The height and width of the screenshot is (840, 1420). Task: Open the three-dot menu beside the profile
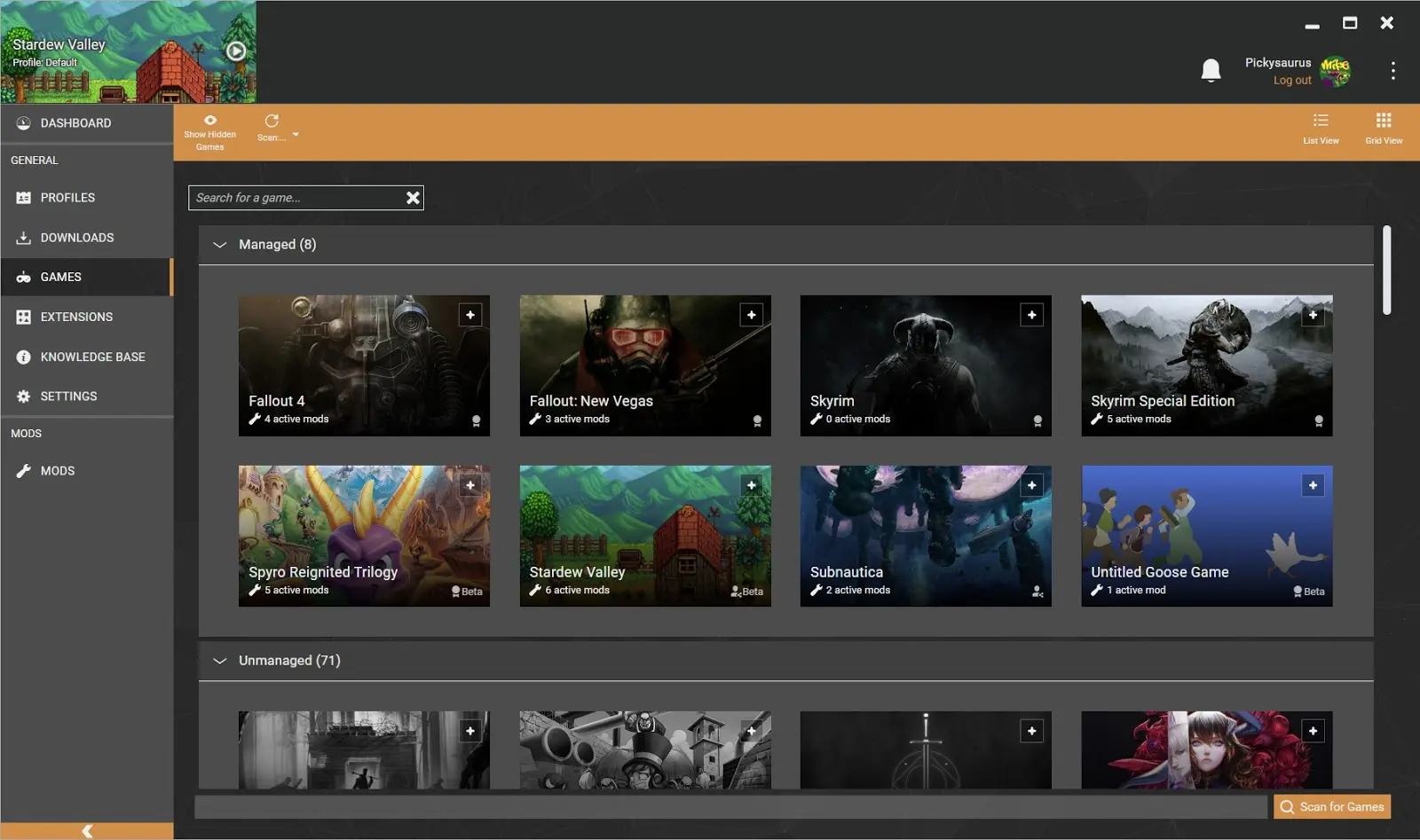click(1392, 71)
